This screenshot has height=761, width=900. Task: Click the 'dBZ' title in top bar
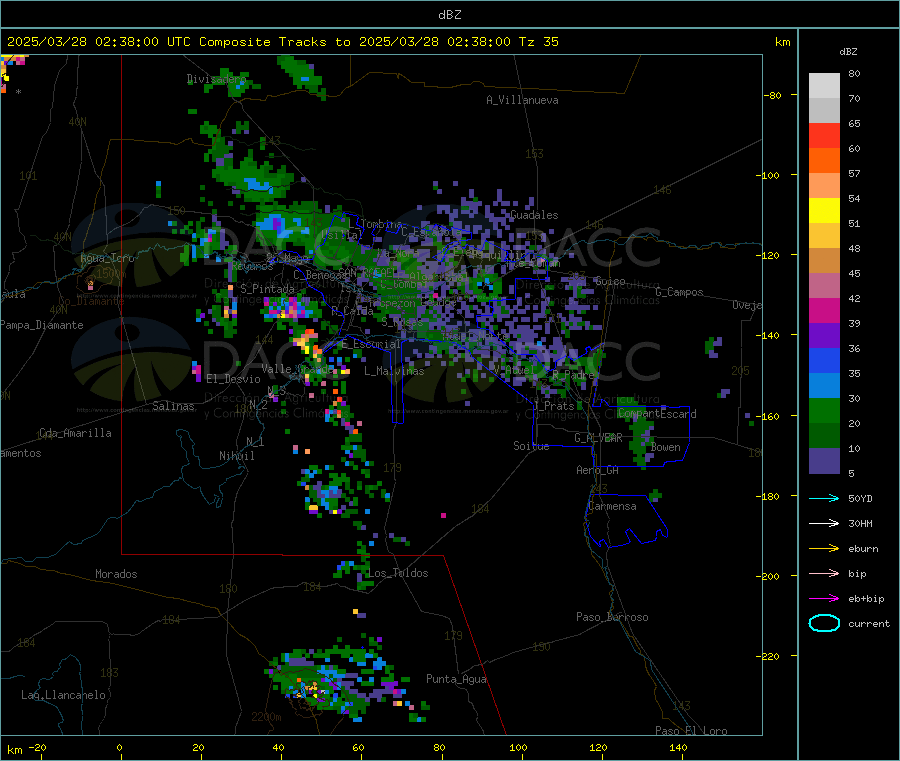[x=449, y=15]
